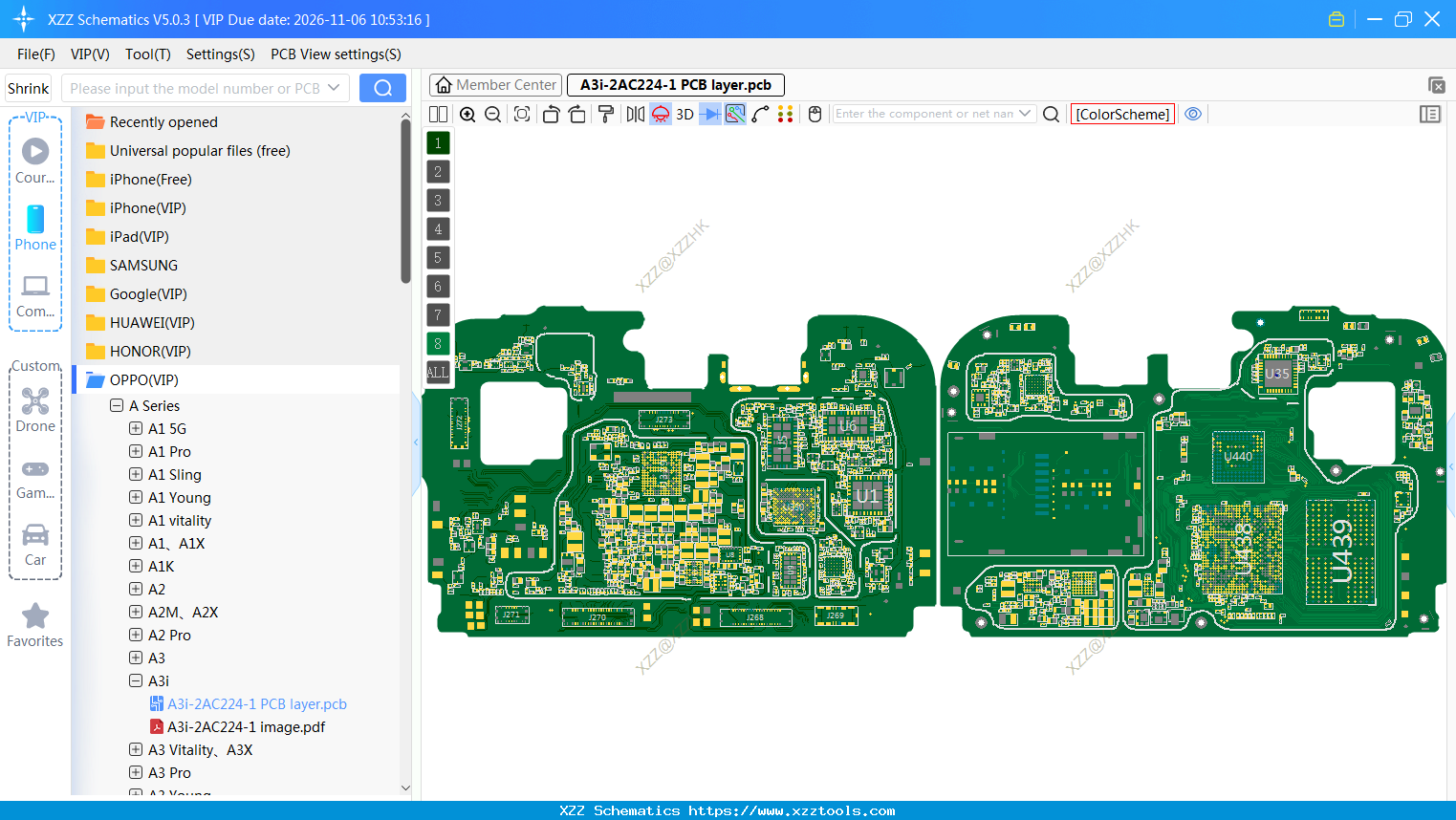Select the ALL layers button

click(437, 372)
